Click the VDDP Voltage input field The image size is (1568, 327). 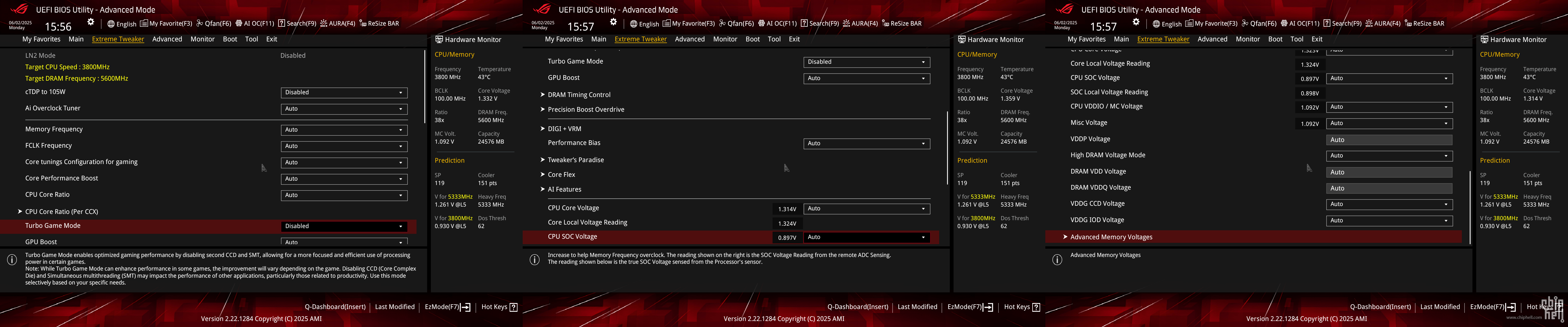1389,140
